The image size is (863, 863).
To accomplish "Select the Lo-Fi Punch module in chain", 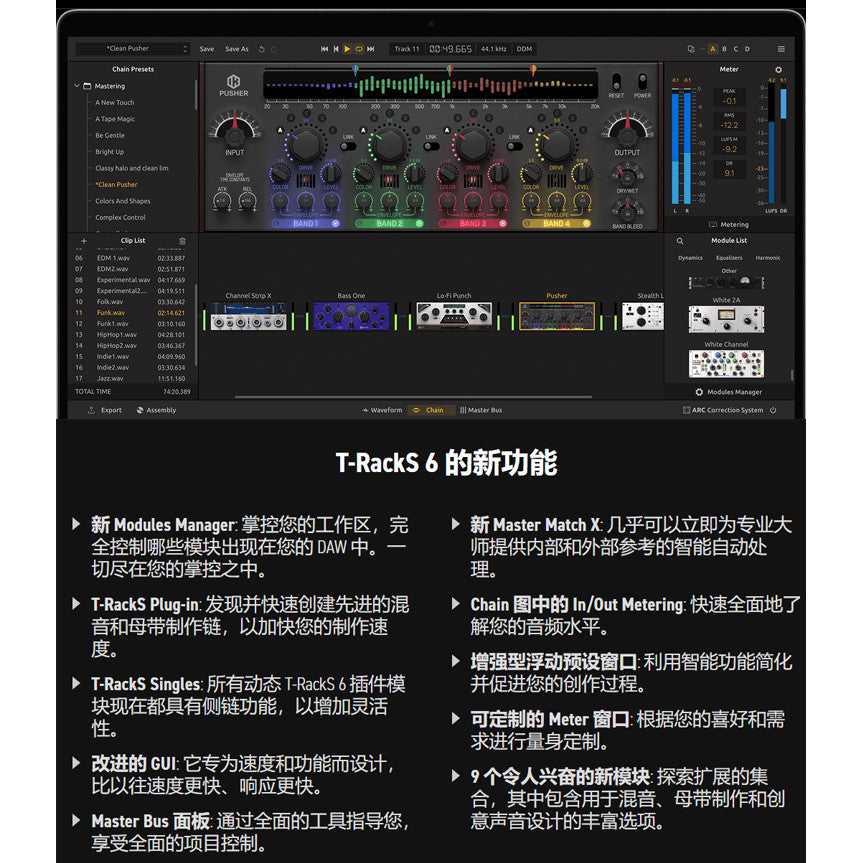I will tap(454, 316).
